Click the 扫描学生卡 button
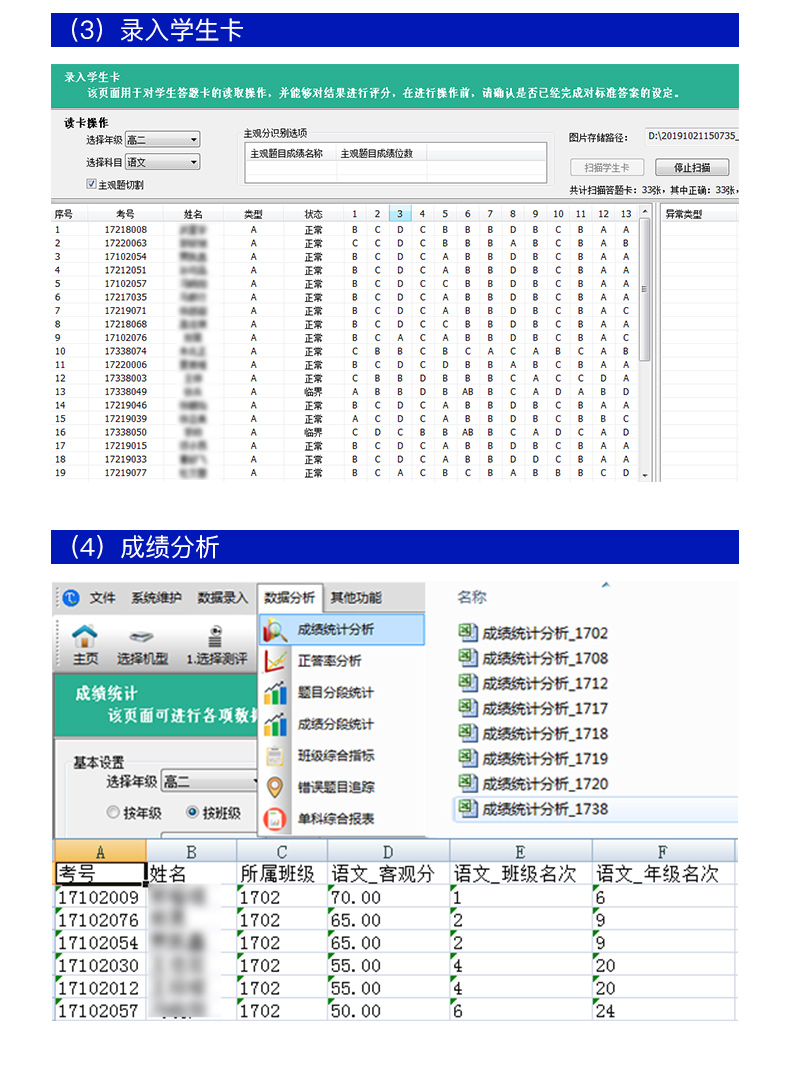Screen dimensions: 790x1067 pos(607,167)
